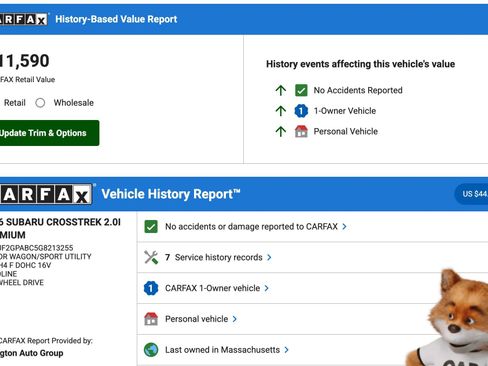488x366 pixels.
Task: Click the CARFAX logo in Value Report header
Action: [x=23, y=19]
